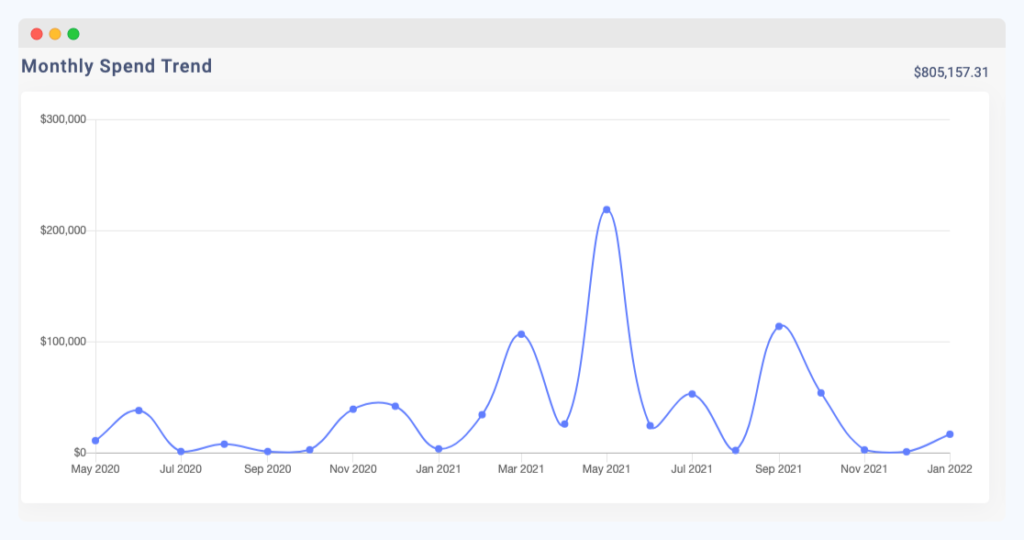Screen dimensions: 1024x540
Task: Click the $200,000 y-axis label
Action: pyautogui.click(x=63, y=231)
